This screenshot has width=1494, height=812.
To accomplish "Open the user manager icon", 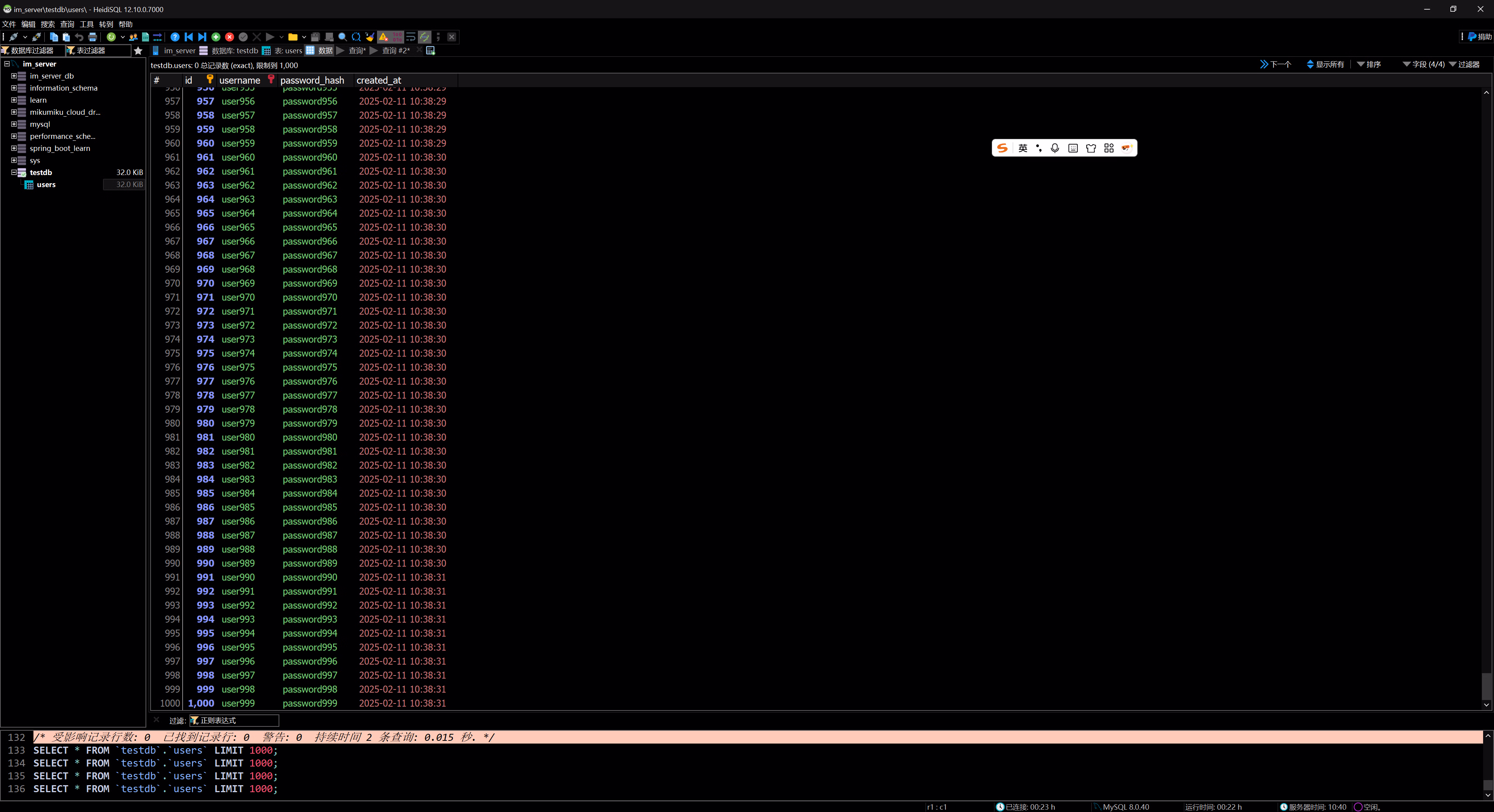I will pyautogui.click(x=133, y=37).
